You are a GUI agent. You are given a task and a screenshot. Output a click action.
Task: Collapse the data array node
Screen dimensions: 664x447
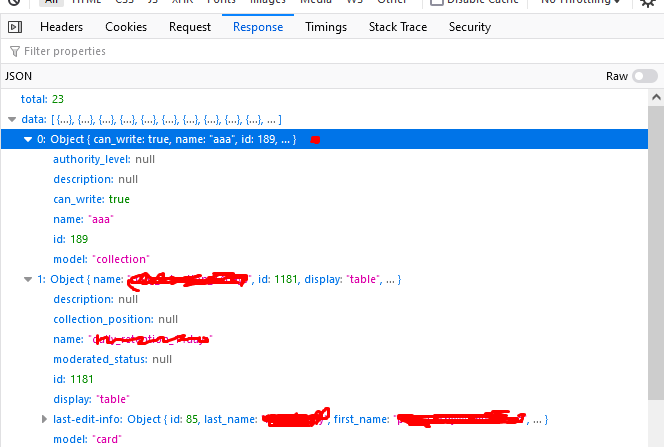(12, 119)
